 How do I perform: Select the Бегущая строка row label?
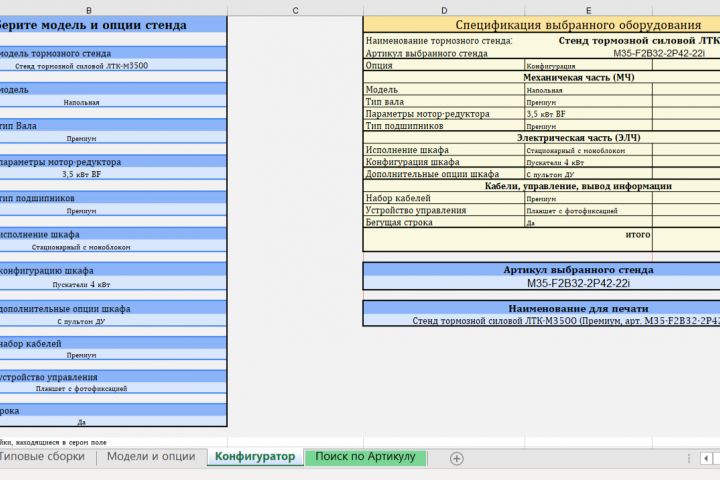coord(444,222)
